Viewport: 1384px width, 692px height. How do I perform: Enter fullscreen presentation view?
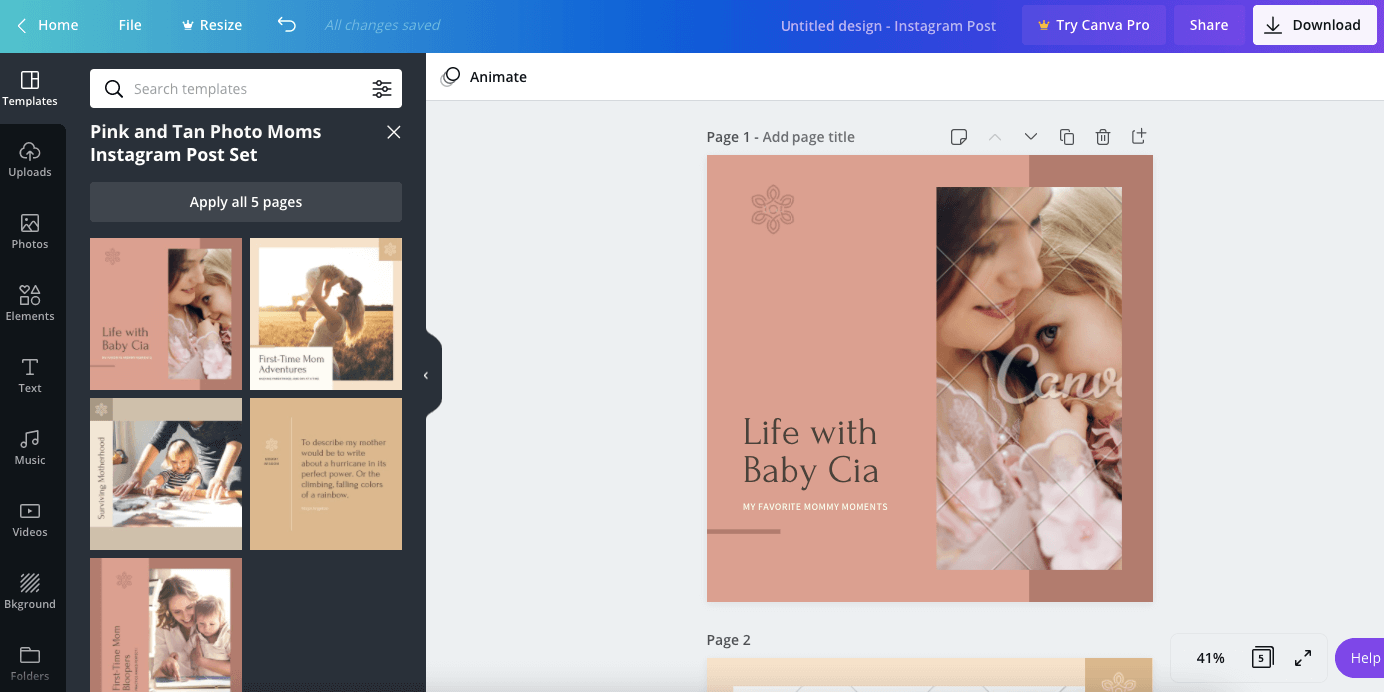click(1302, 657)
